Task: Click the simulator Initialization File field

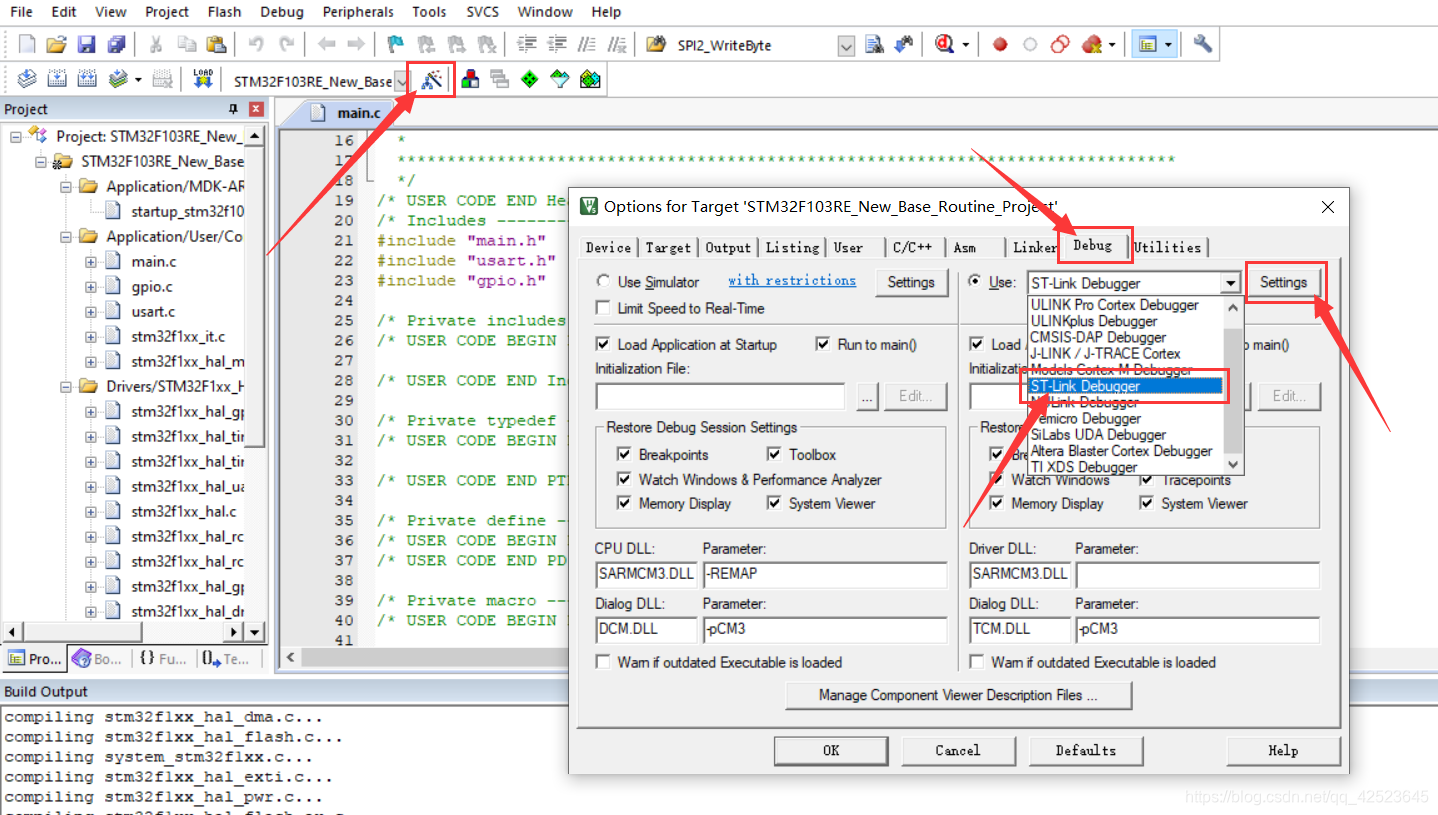Action: pyautogui.click(x=721, y=396)
